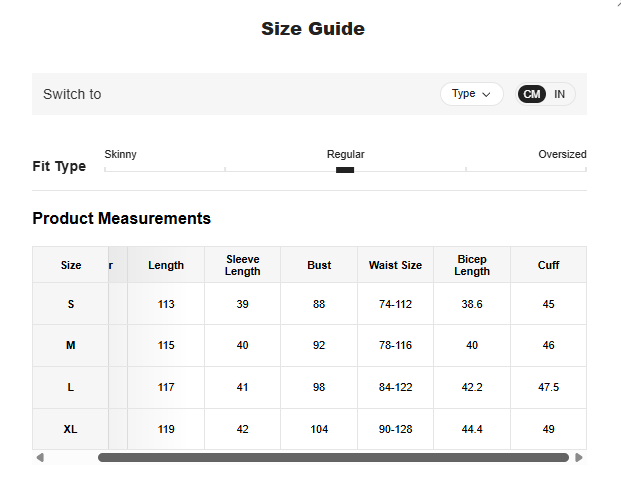This screenshot has width=621, height=477.
Task: Switch units to CM
Action: click(x=532, y=94)
